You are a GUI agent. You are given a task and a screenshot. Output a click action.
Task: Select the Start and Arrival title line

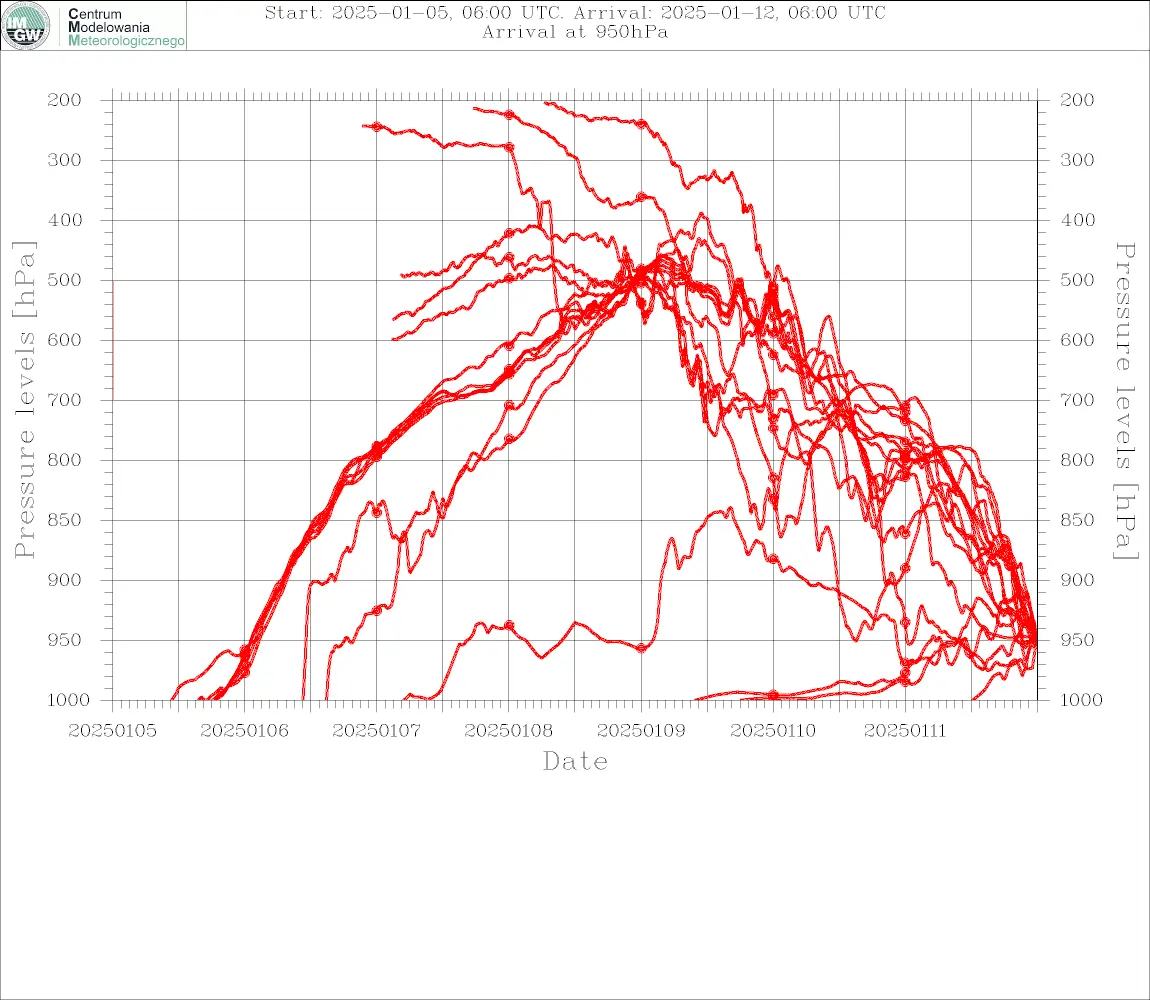click(x=575, y=12)
